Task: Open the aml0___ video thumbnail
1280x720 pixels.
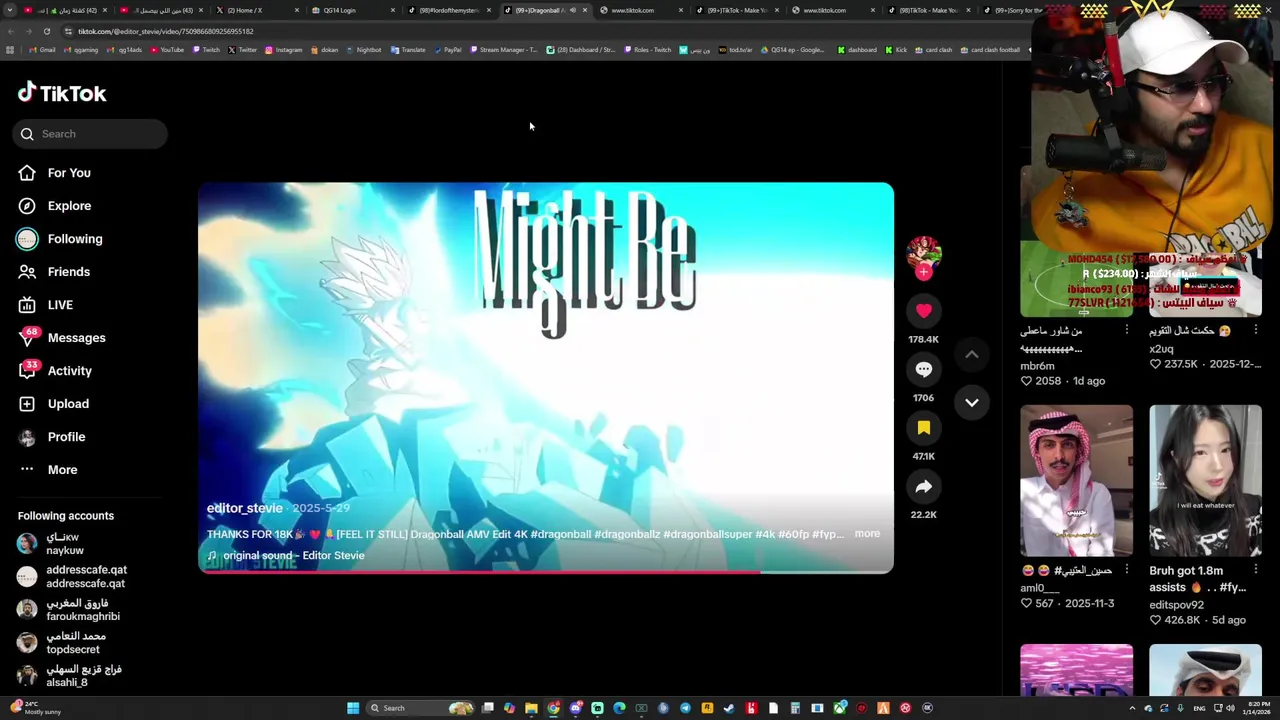Action: [1076, 480]
